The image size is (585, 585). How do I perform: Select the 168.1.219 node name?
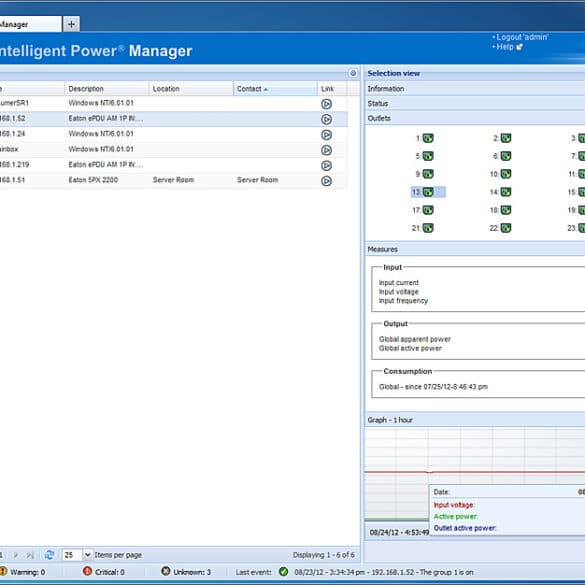coord(15,165)
